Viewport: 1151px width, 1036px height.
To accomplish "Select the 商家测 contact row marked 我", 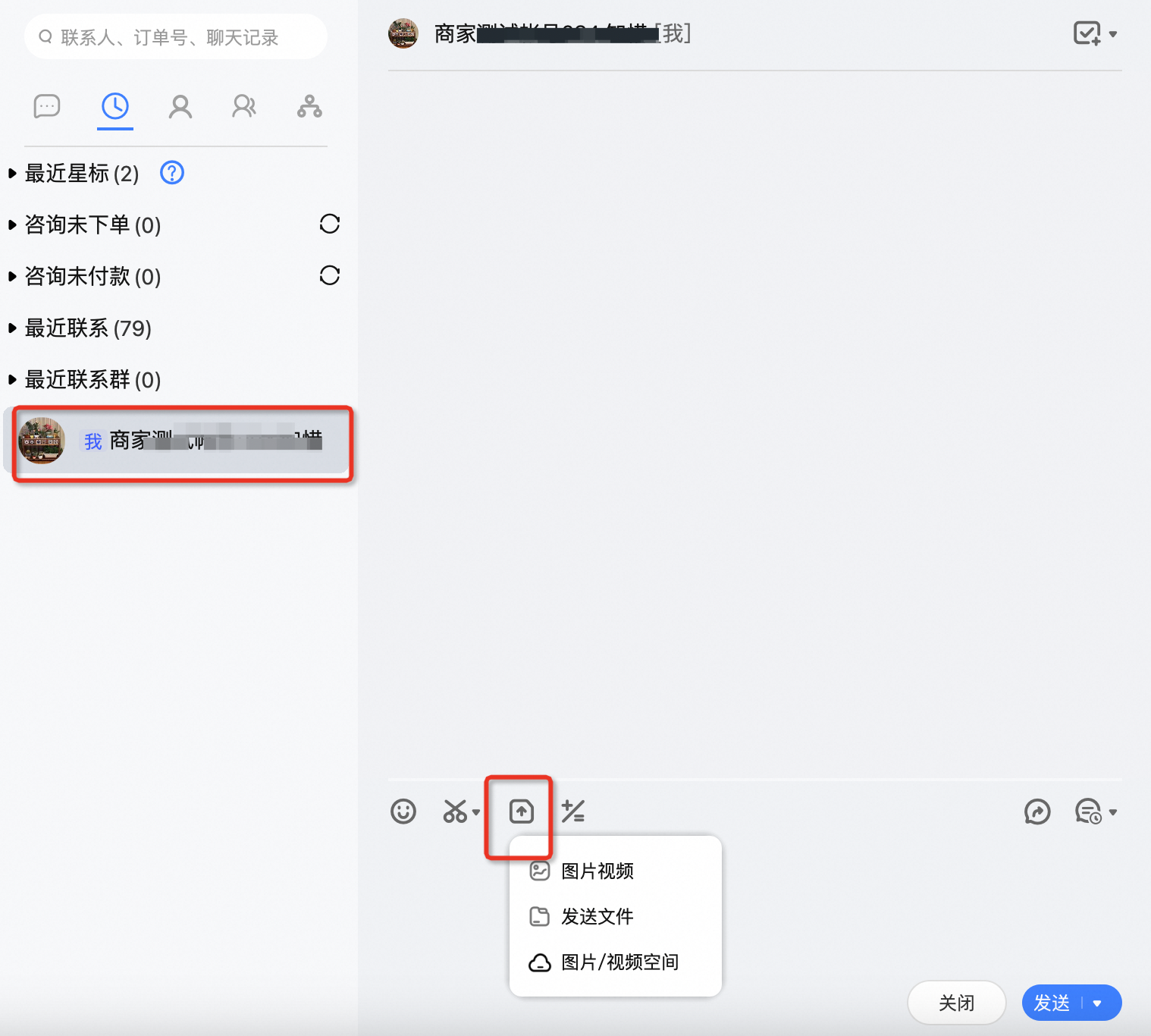I will [179, 441].
